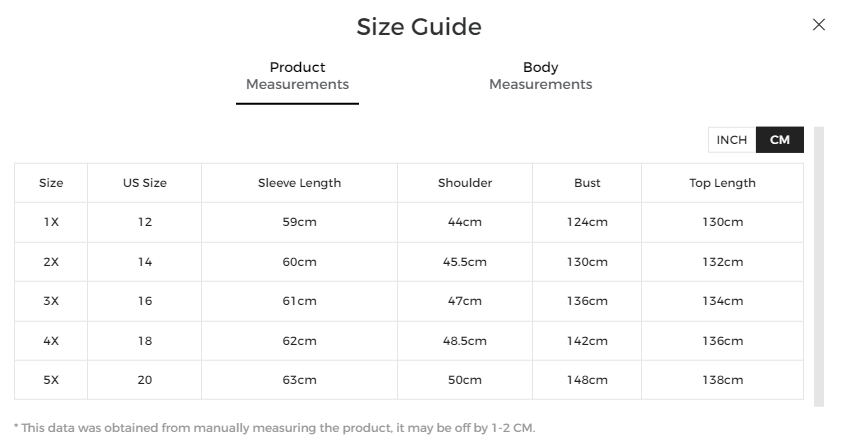This screenshot has height=441, width=847.
Task: Click the 148cm bust value cell
Action: point(587,380)
